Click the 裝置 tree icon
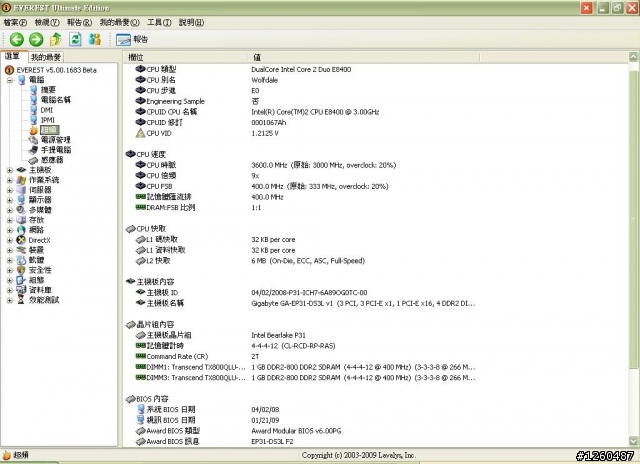640x464 pixels. coord(21,250)
